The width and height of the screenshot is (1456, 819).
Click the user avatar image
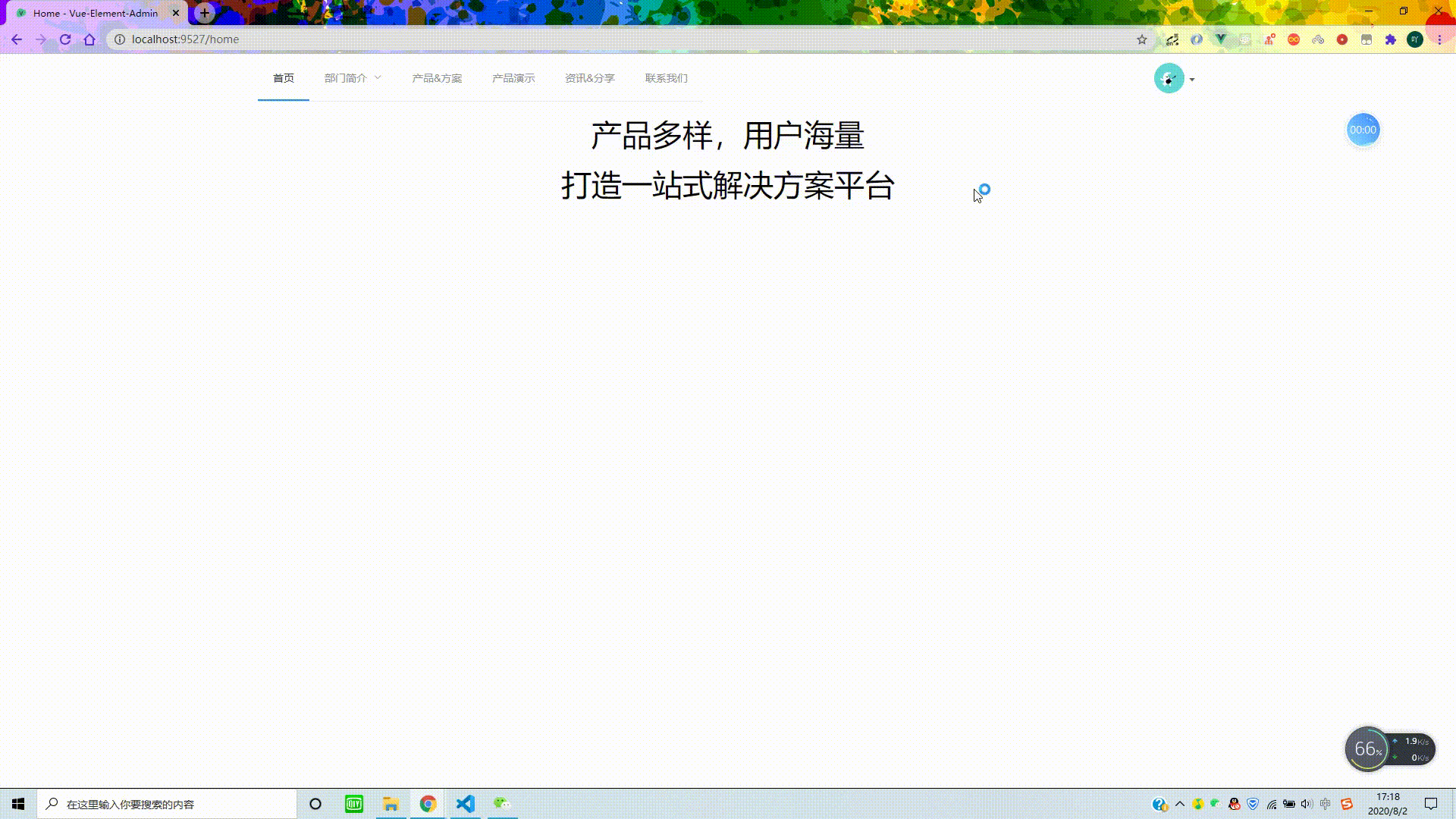pos(1169,79)
